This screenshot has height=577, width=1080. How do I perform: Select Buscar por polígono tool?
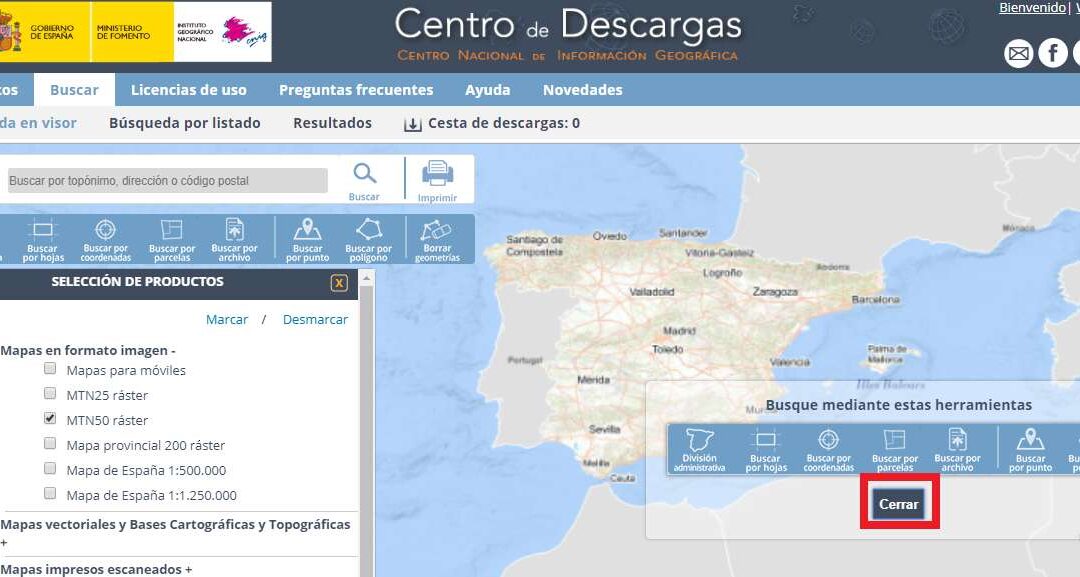368,240
